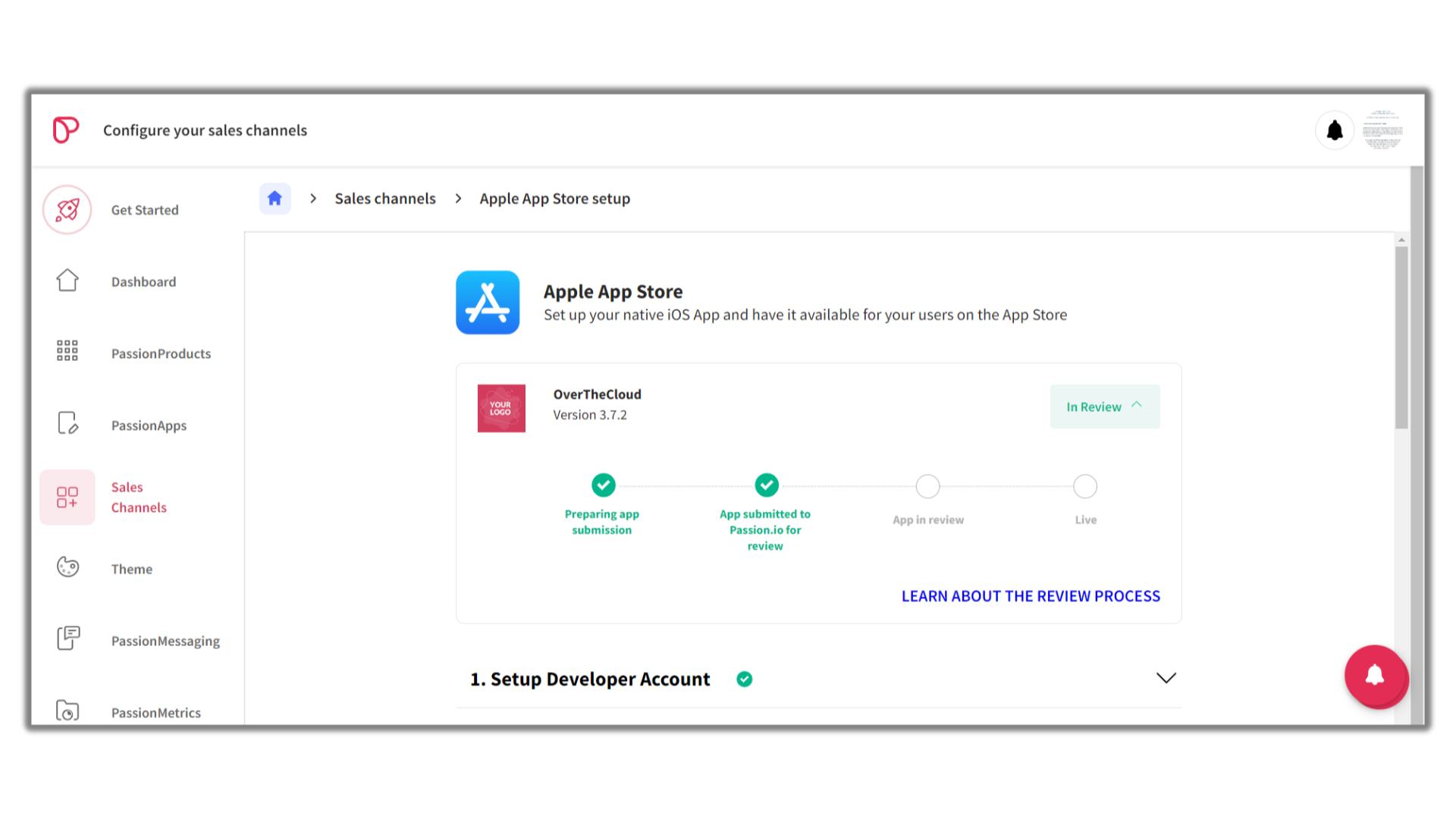Open PassionApps menu item

point(149,425)
